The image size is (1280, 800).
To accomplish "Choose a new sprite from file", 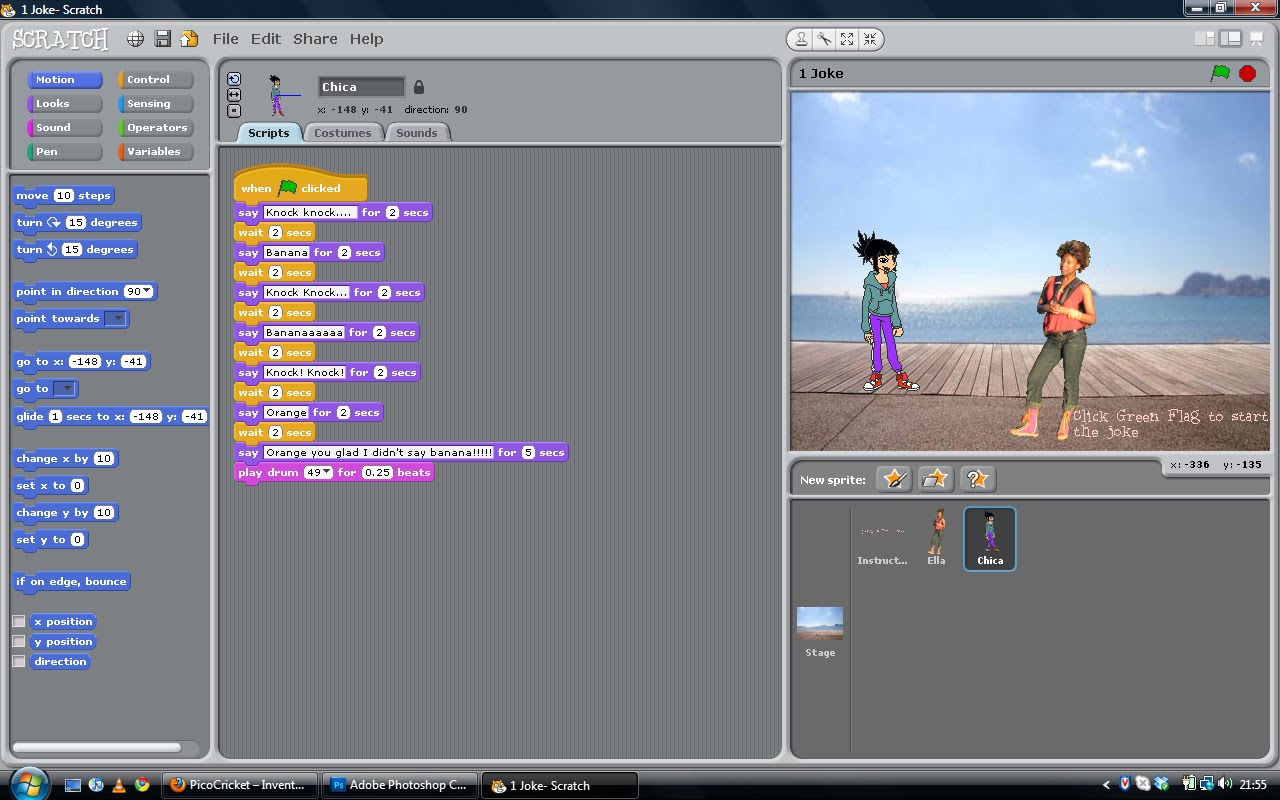I will point(935,479).
